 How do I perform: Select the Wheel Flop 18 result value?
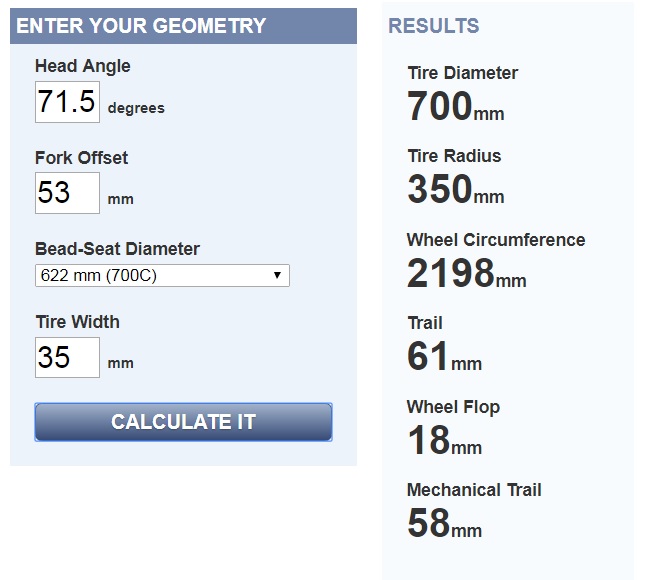[428, 440]
